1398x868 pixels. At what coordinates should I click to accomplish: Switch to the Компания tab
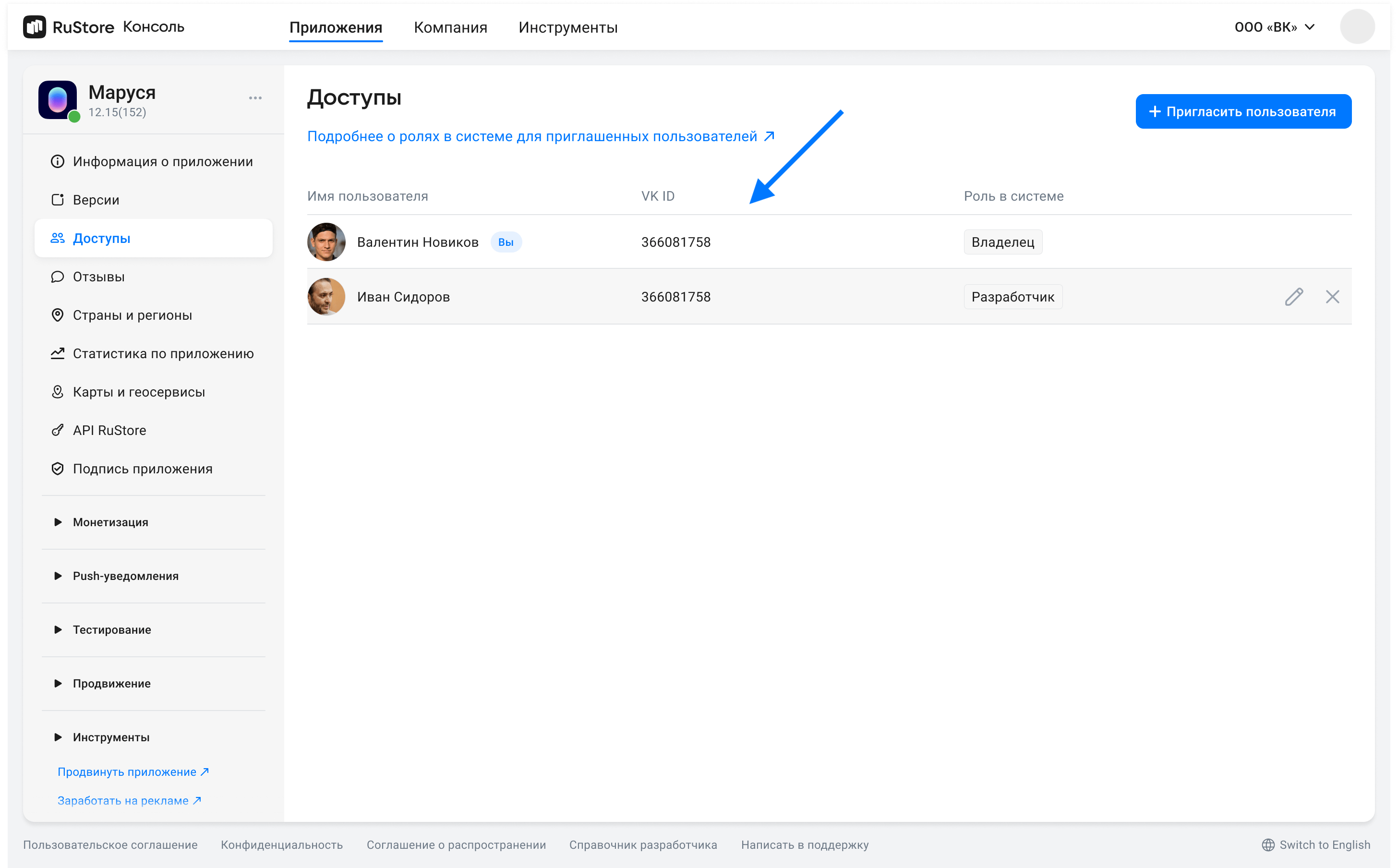click(450, 27)
